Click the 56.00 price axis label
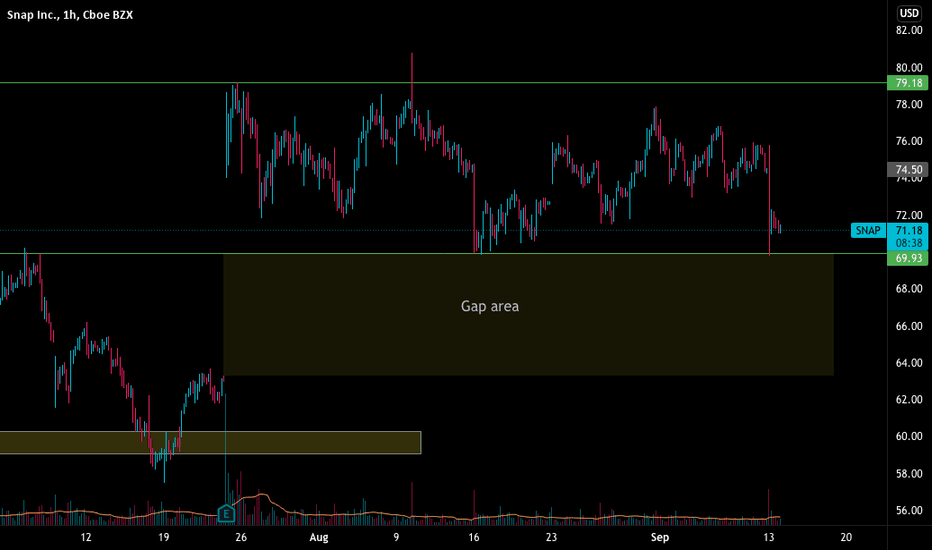Image resolution: width=932 pixels, height=550 pixels. [x=909, y=511]
